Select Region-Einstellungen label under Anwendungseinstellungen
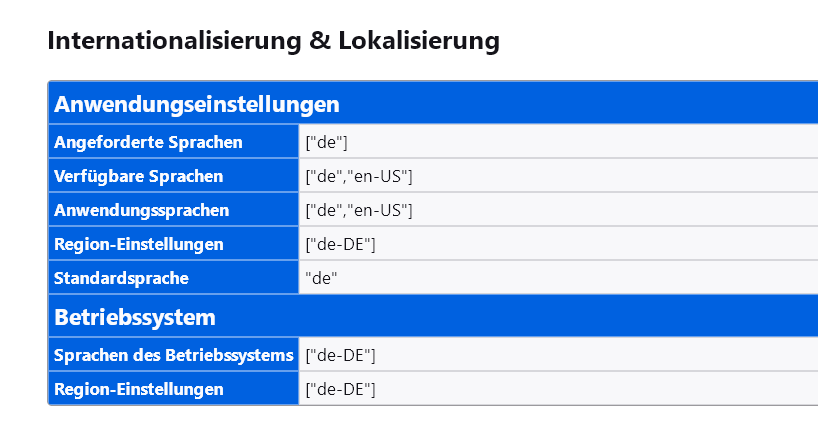 click(x=139, y=244)
